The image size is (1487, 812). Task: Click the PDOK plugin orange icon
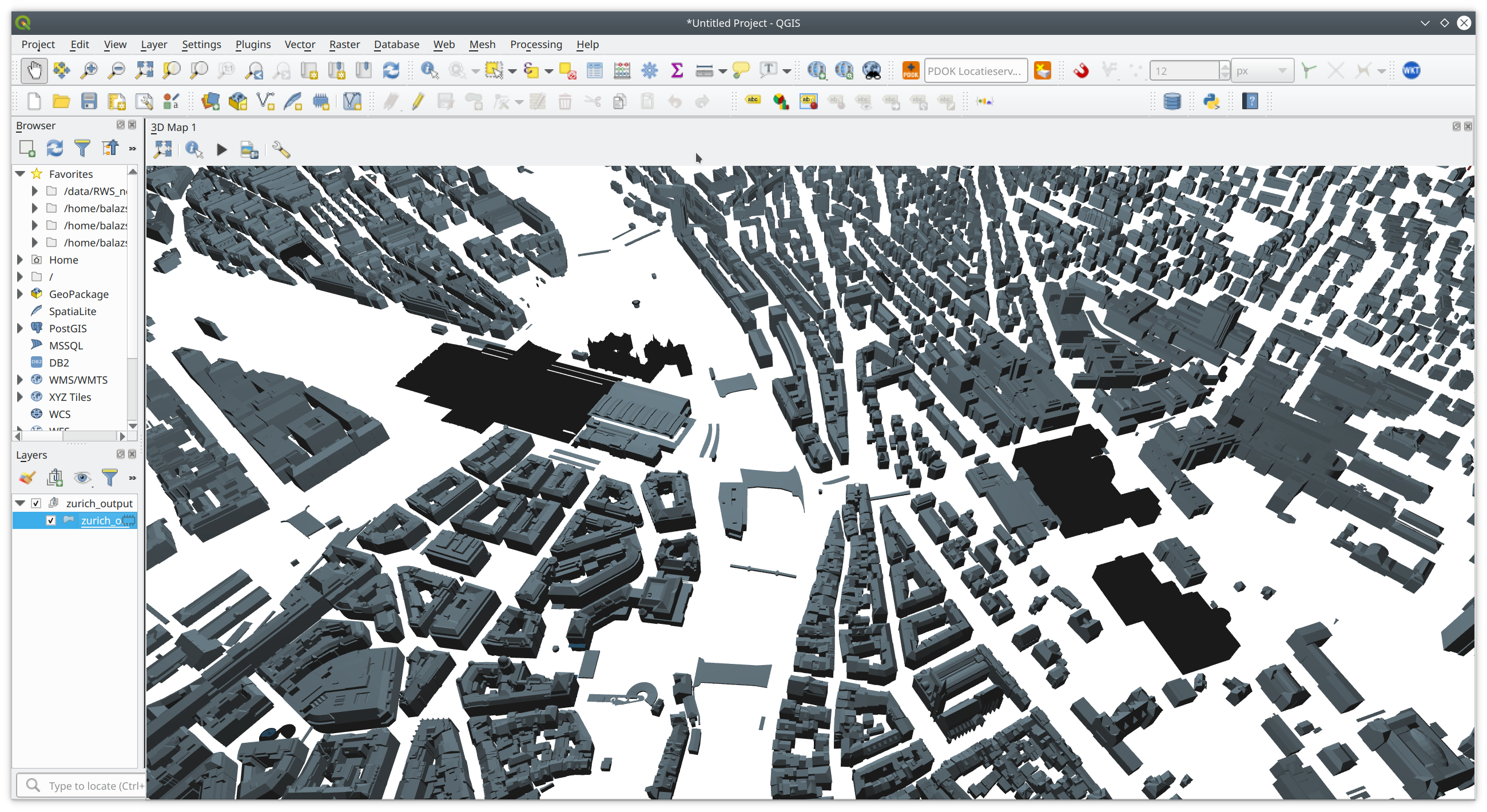point(911,70)
